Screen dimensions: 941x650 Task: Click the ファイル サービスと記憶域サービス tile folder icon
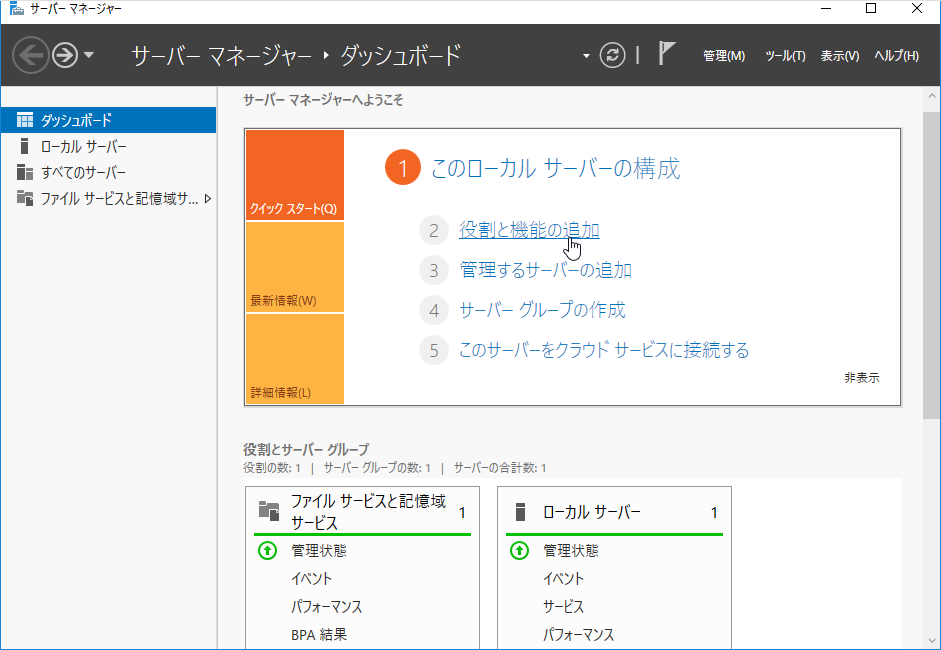tap(268, 512)
